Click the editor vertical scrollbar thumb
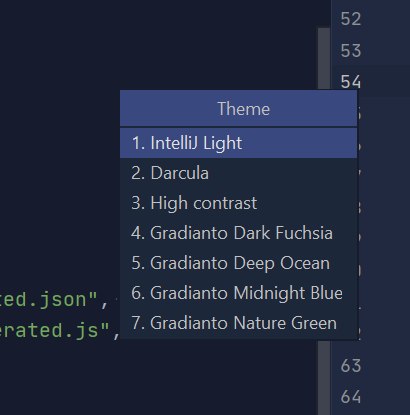410x415 pixels. (x=324, y=58)
